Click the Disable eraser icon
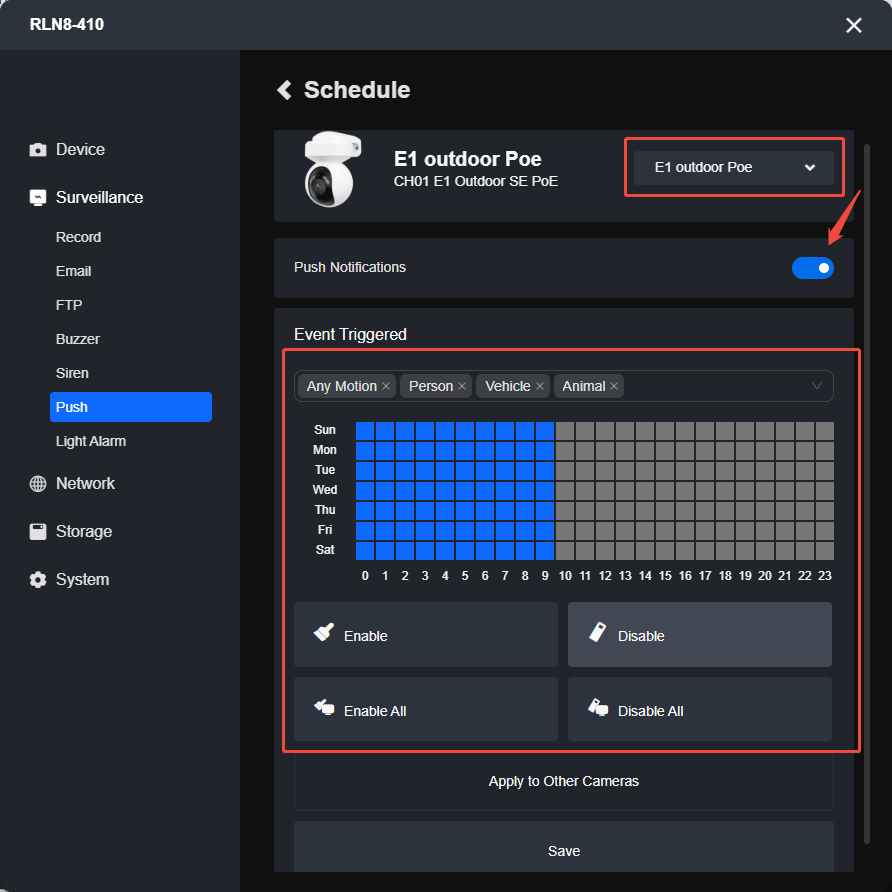Screen dimensions: 892x892 (x=597, y=633)
